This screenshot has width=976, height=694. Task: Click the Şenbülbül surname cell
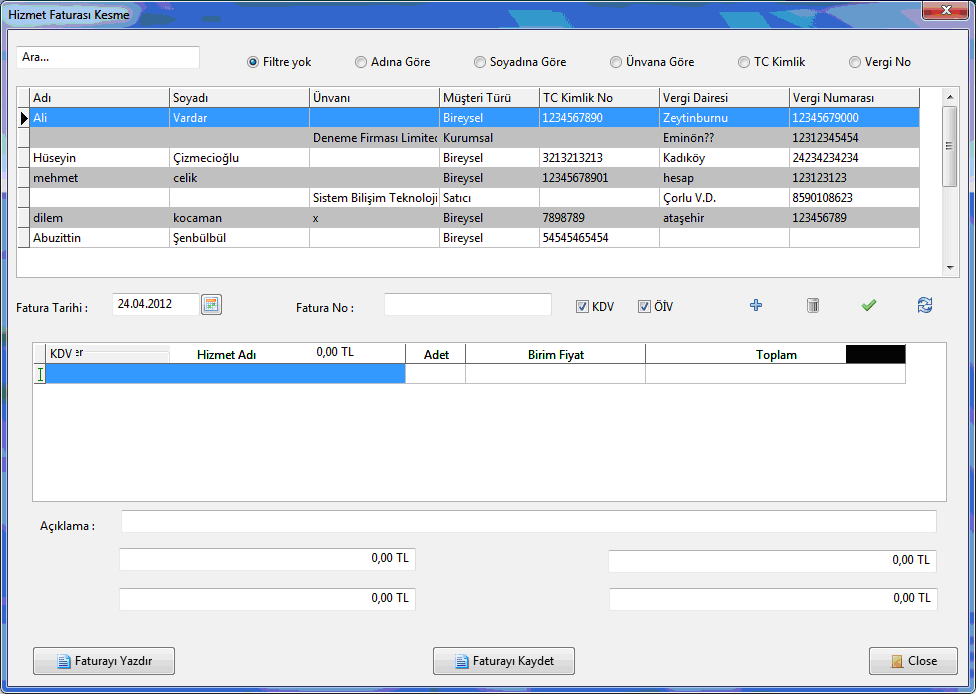(x=240, y=237)
